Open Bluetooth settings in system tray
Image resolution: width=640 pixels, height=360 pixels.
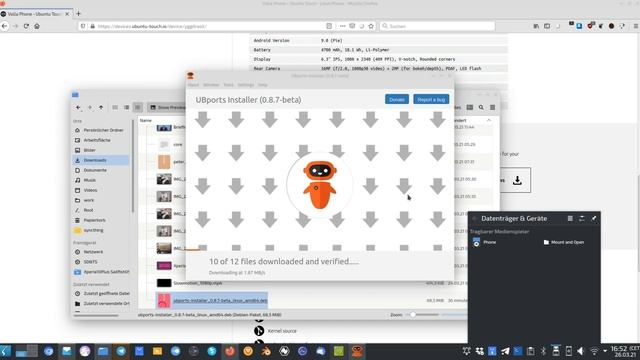pos(543,351)
